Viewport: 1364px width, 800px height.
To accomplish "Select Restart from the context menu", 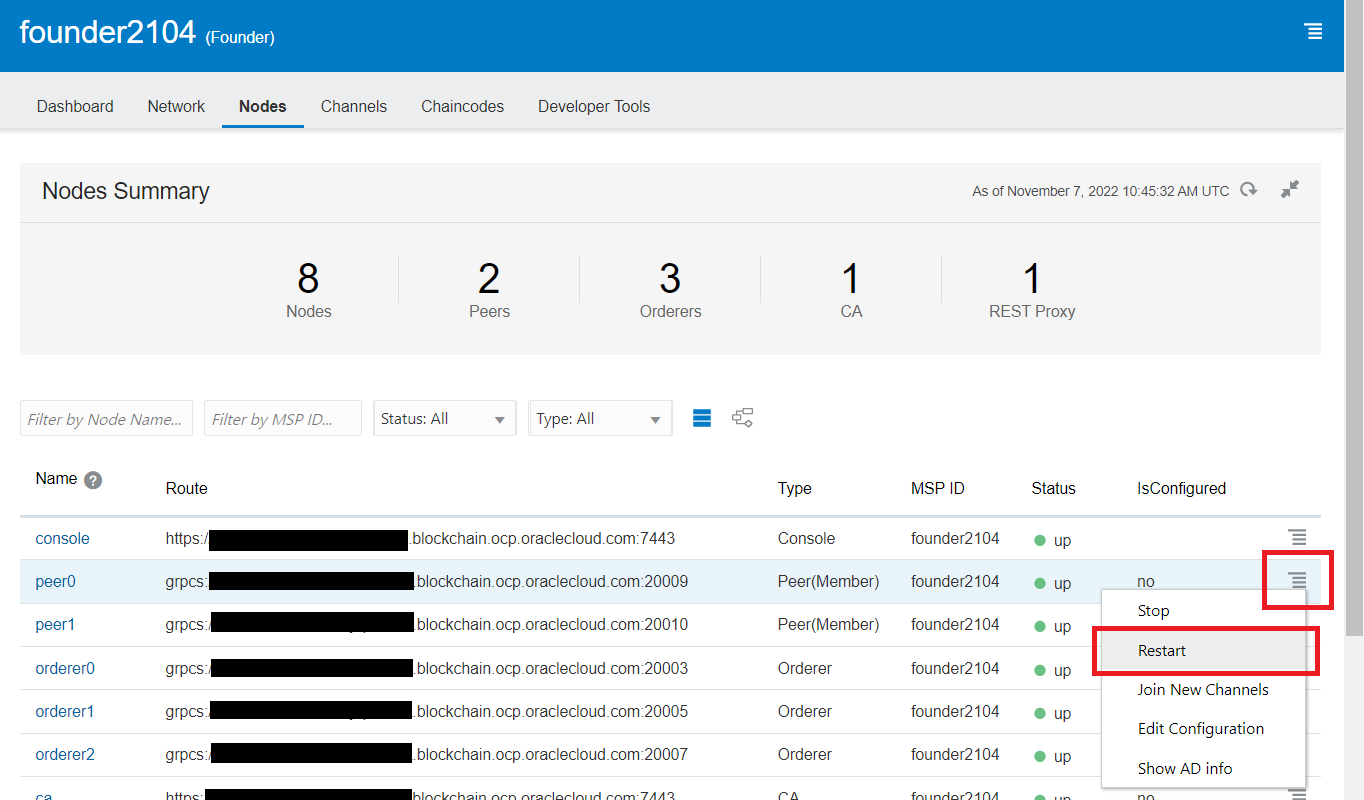I will 1162,651.
